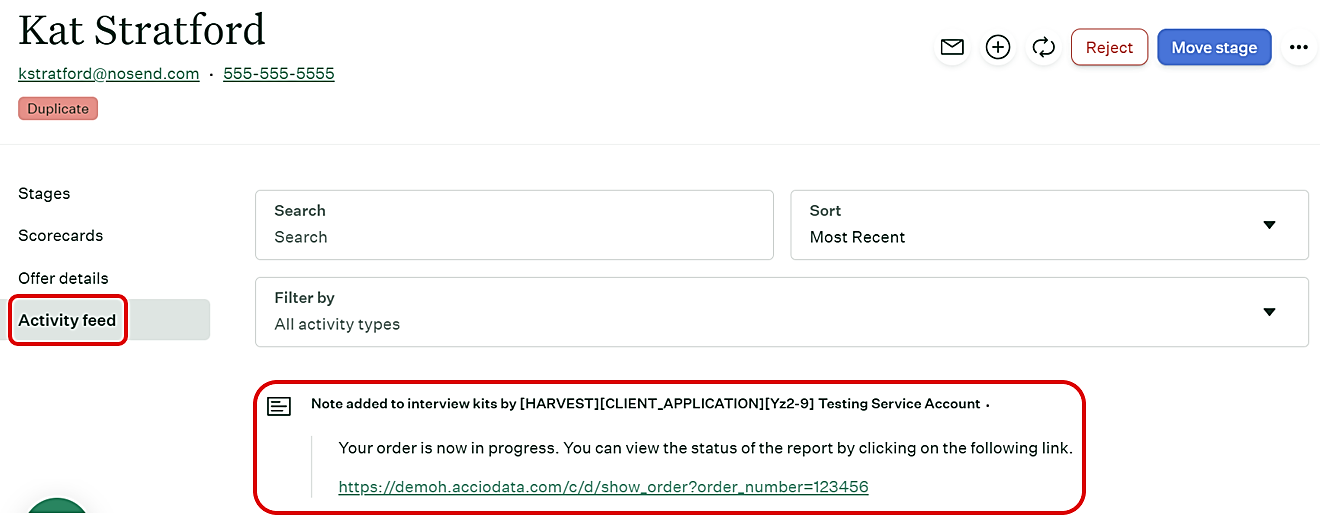Click the 555-555-5555 phone link
1320x521 pixels.
[x=279, y=74]
